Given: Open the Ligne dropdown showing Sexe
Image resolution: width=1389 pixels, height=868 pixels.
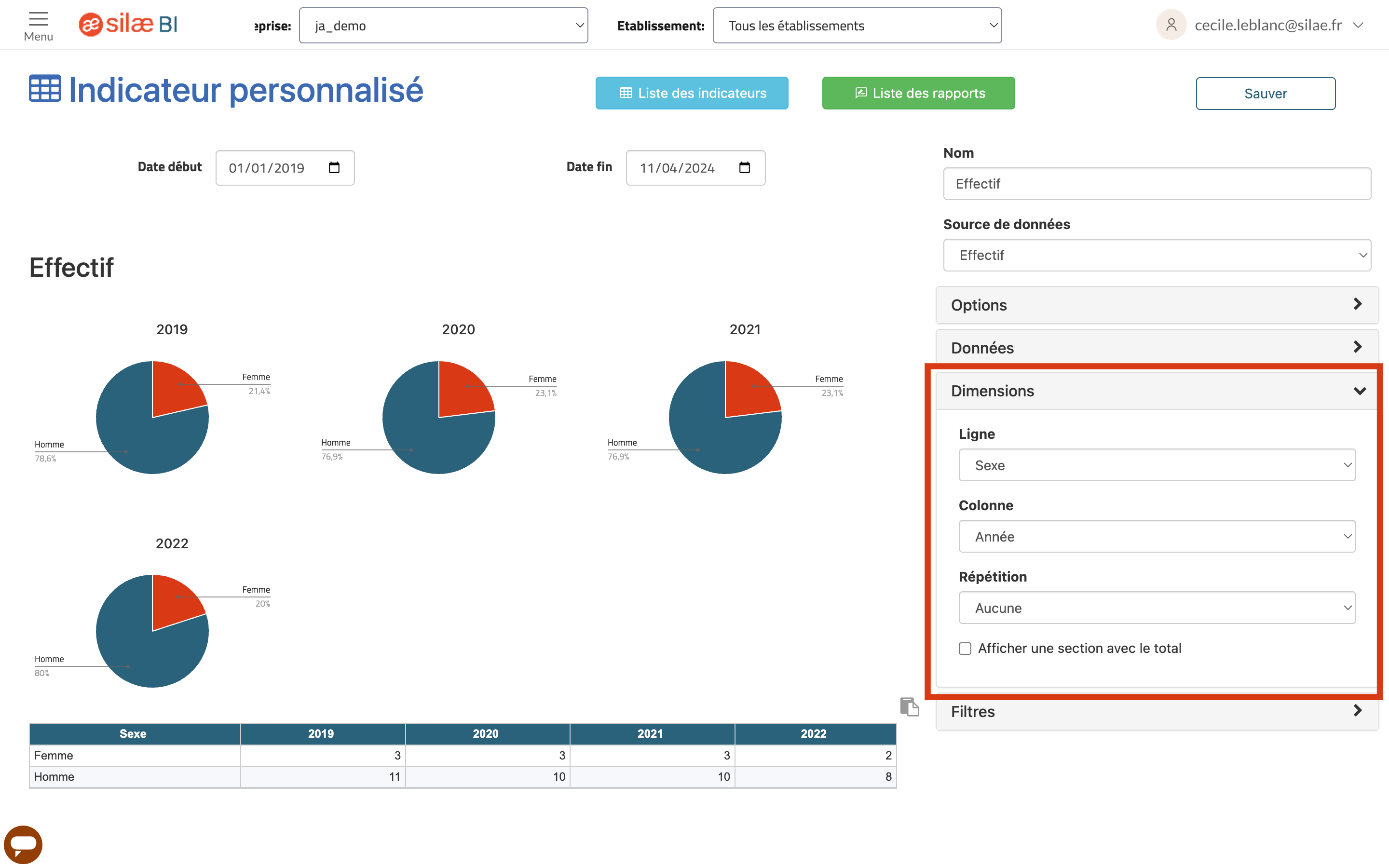Looking at the screenshot, I should tap(1157, 465).
